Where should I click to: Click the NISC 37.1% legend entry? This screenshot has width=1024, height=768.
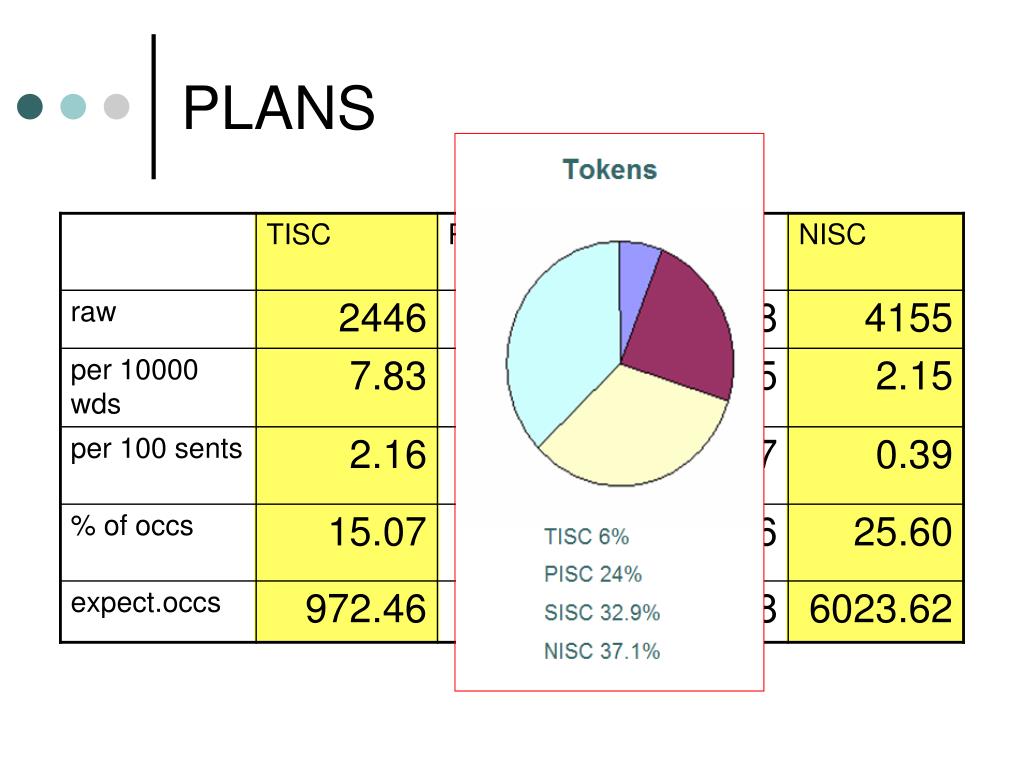pos(602,652)
